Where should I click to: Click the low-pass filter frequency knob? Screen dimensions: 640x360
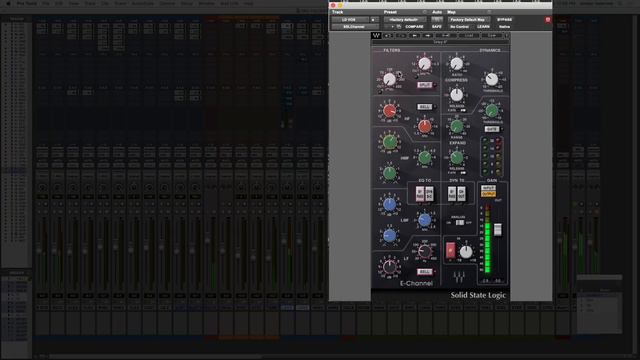(x=424, y=63)
